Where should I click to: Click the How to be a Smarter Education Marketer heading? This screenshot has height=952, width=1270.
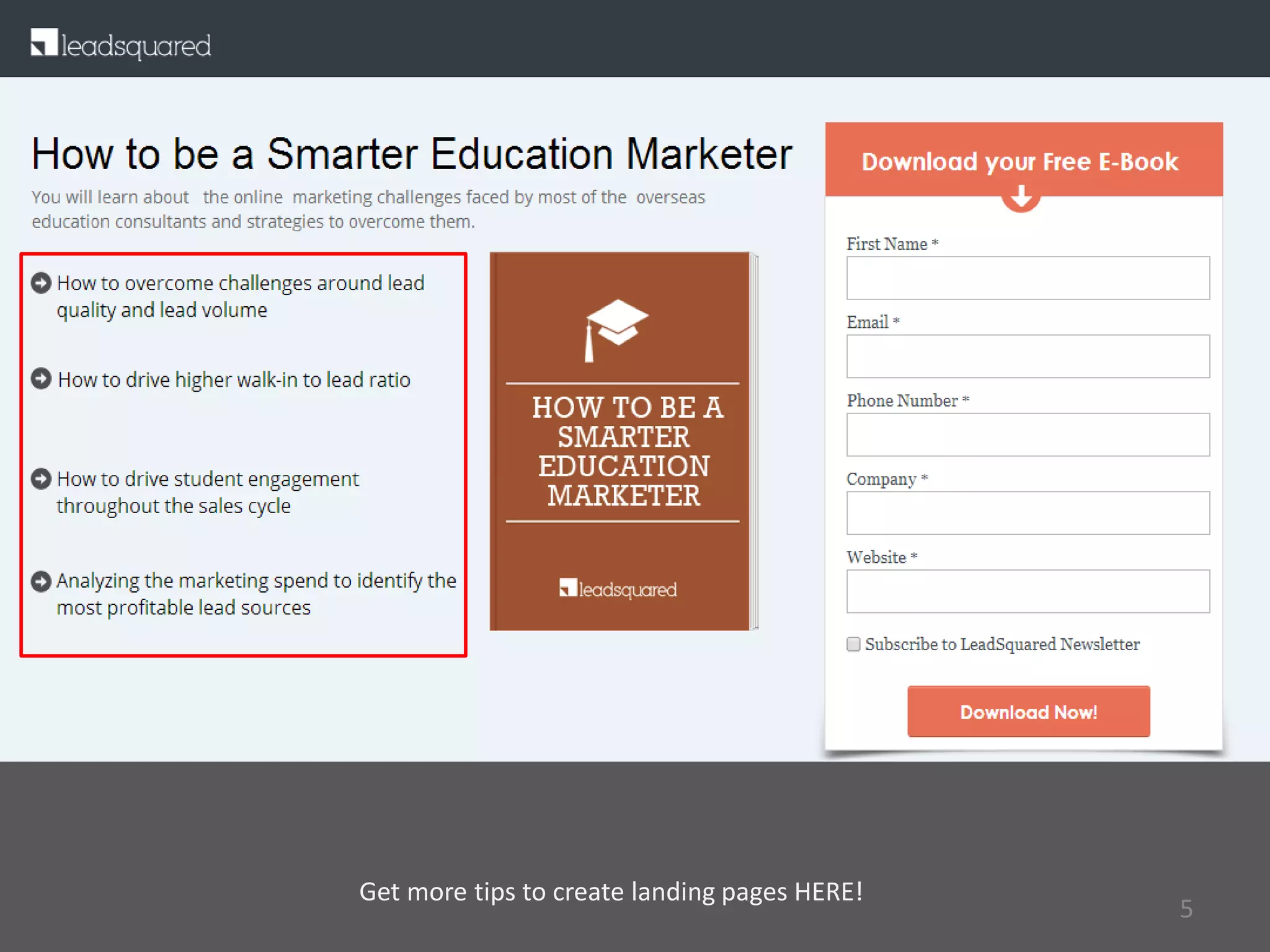pyautogui.click(x=412, y=154)
